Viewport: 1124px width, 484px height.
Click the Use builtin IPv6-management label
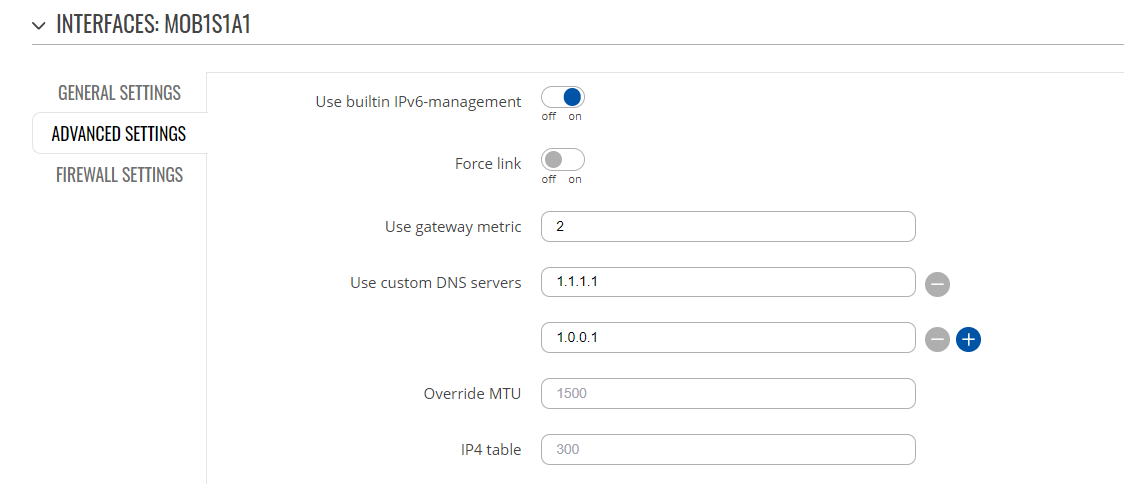(418, 102)
